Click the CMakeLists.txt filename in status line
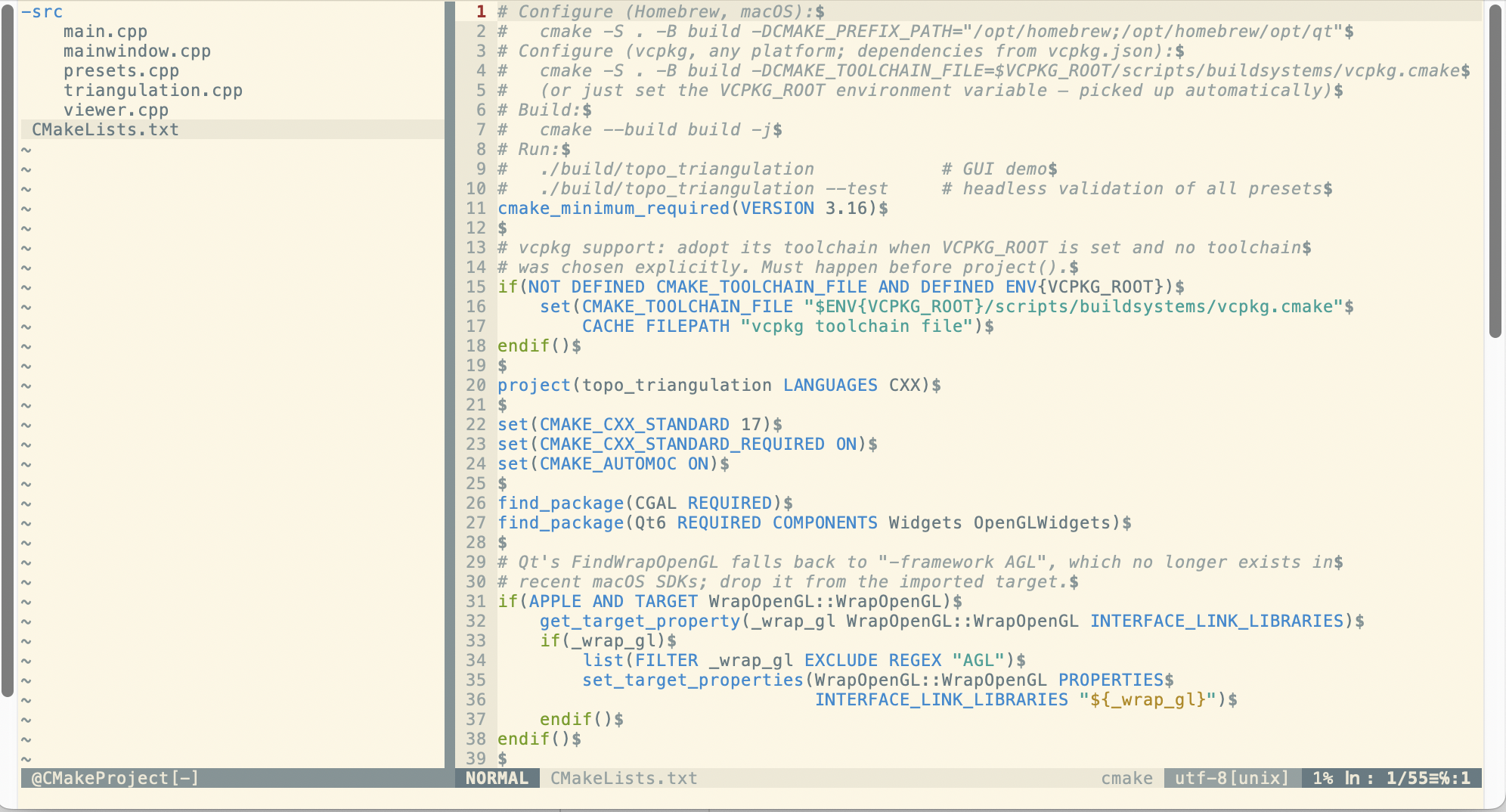This screenshot has height=812, width=1506. [624, 778]
